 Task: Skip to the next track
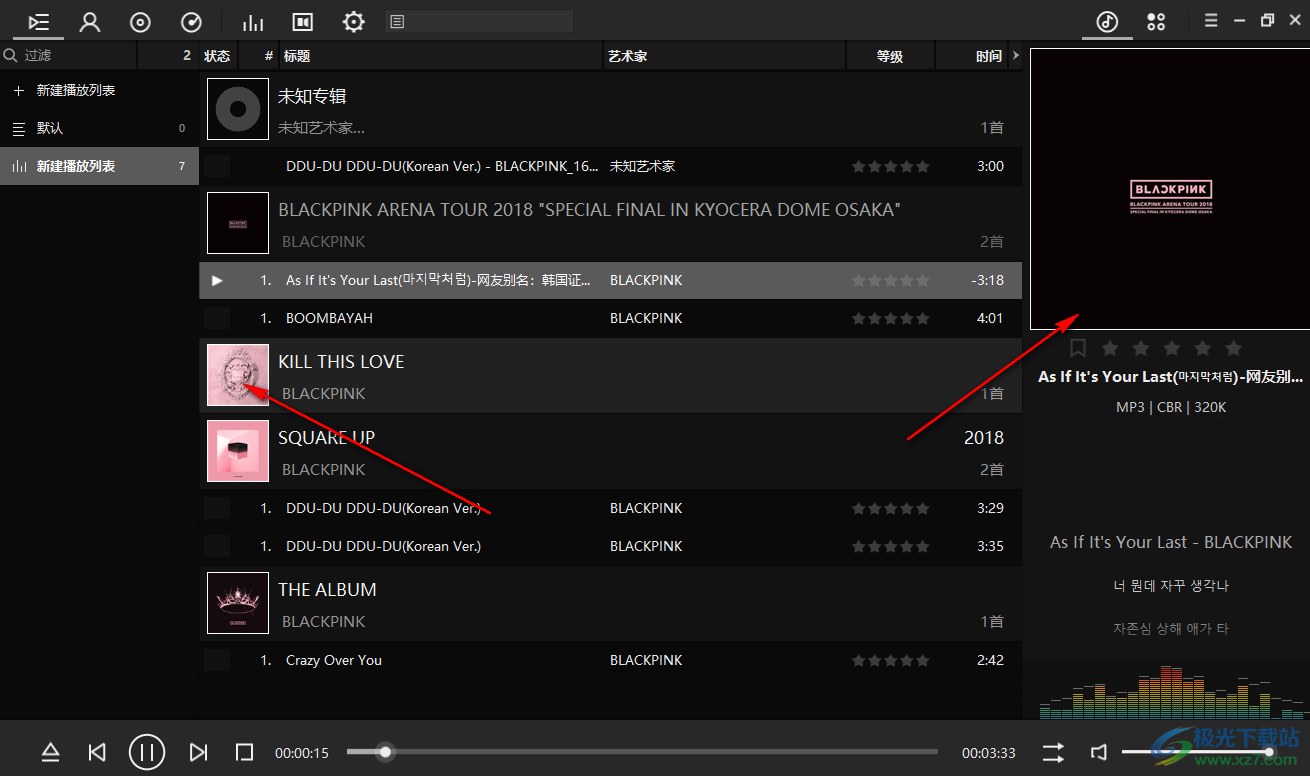(x=198, y=752)
